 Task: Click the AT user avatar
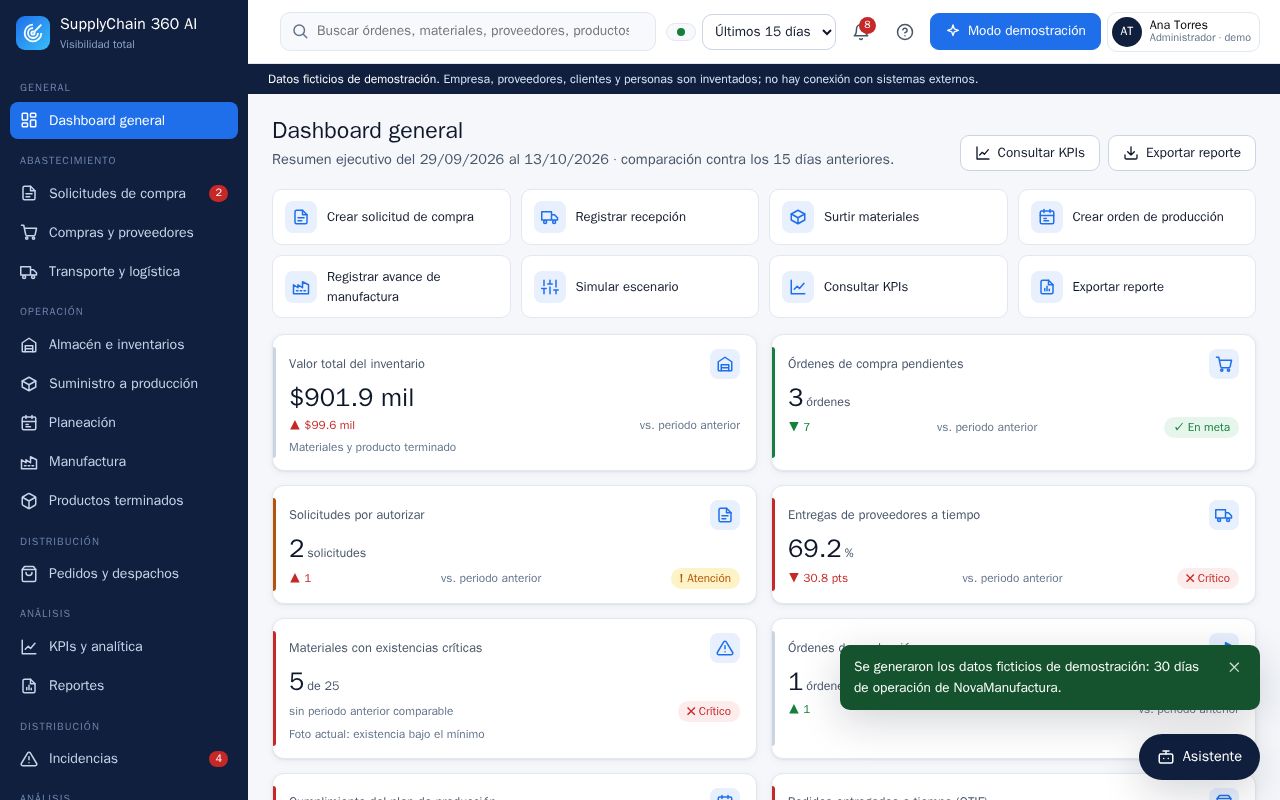coord(1127,32)
